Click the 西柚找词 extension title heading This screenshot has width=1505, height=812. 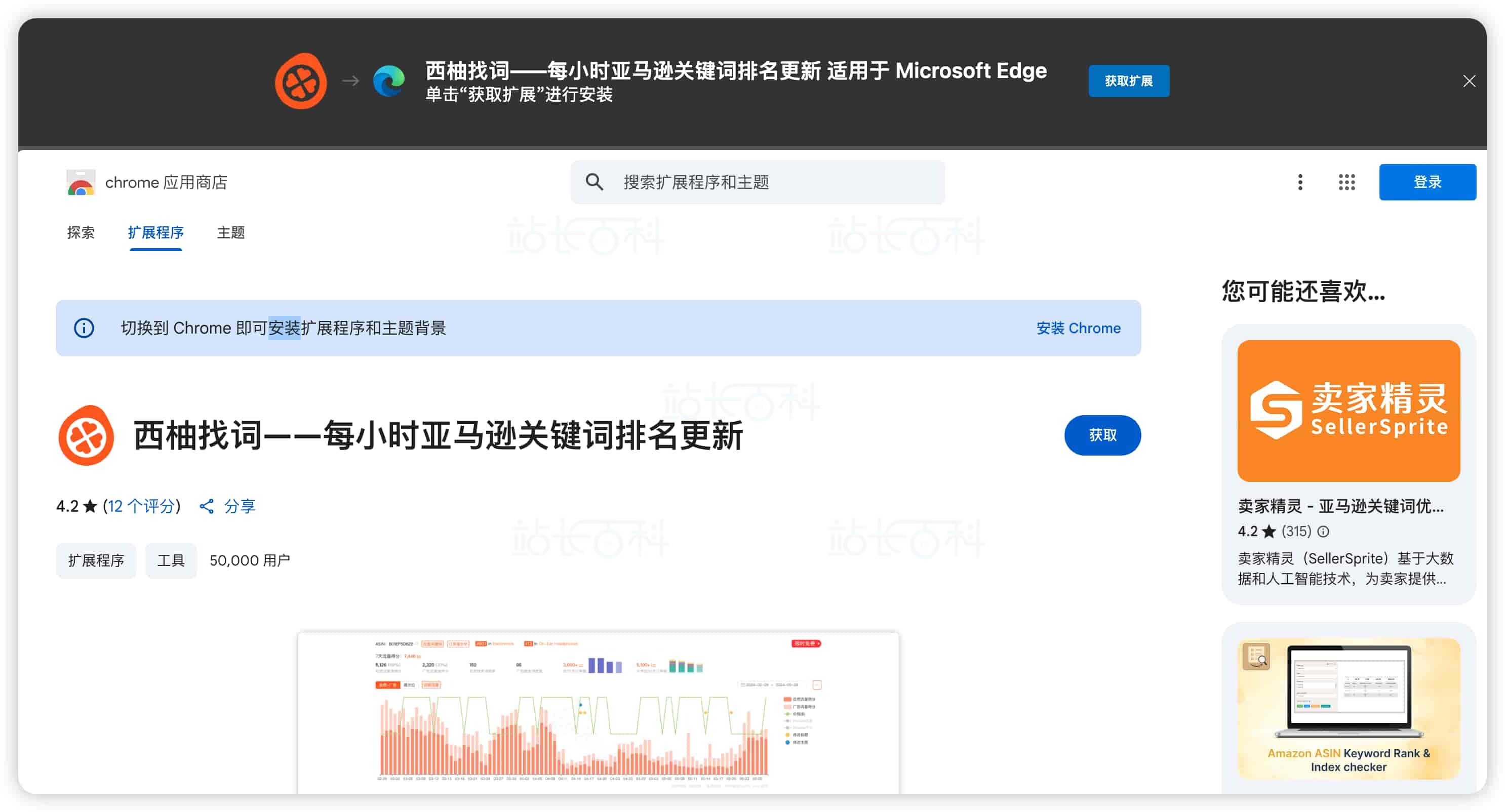(x=438, y=435)
